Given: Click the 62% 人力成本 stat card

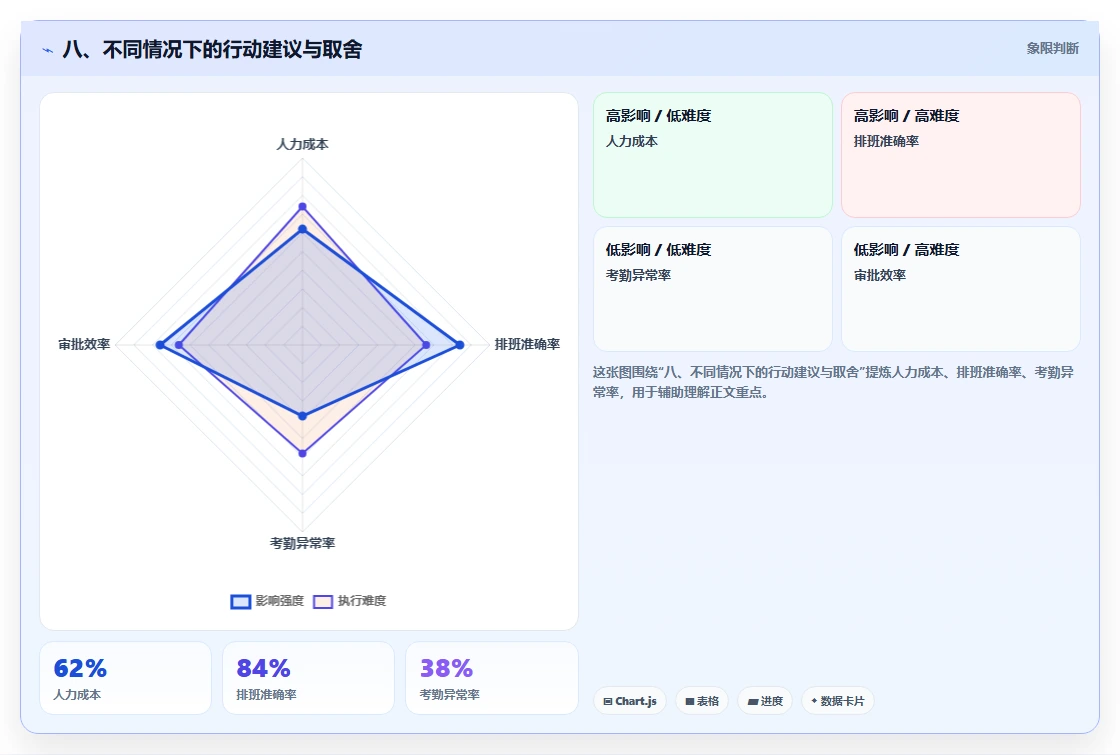Looking at the screenshot, I should click(125, 678).
